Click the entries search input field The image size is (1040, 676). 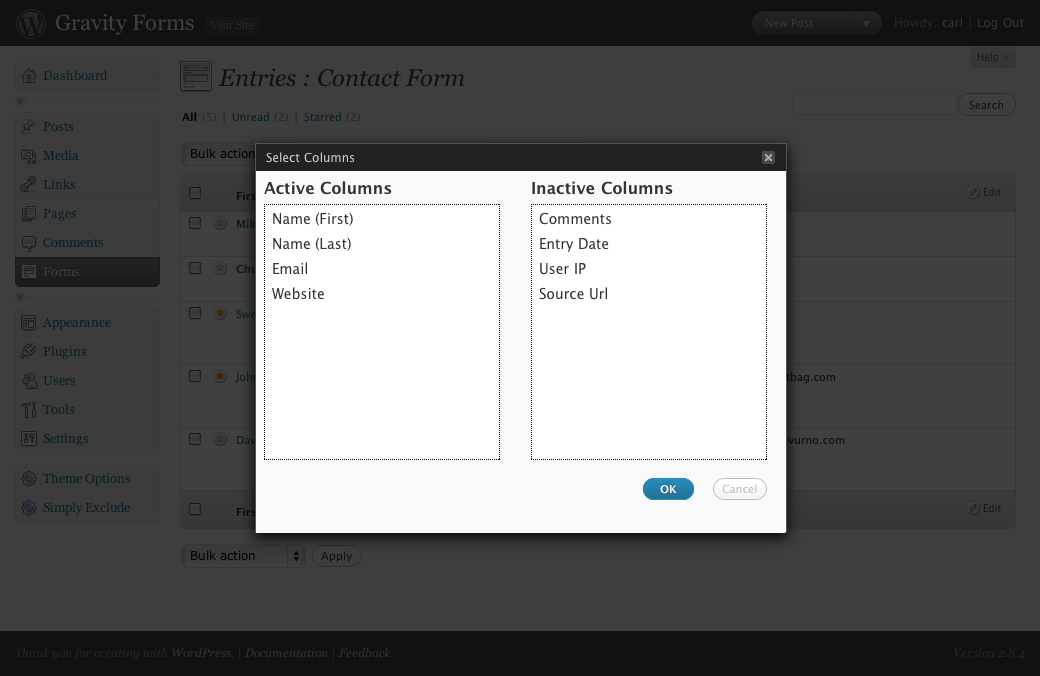point(874,105)
